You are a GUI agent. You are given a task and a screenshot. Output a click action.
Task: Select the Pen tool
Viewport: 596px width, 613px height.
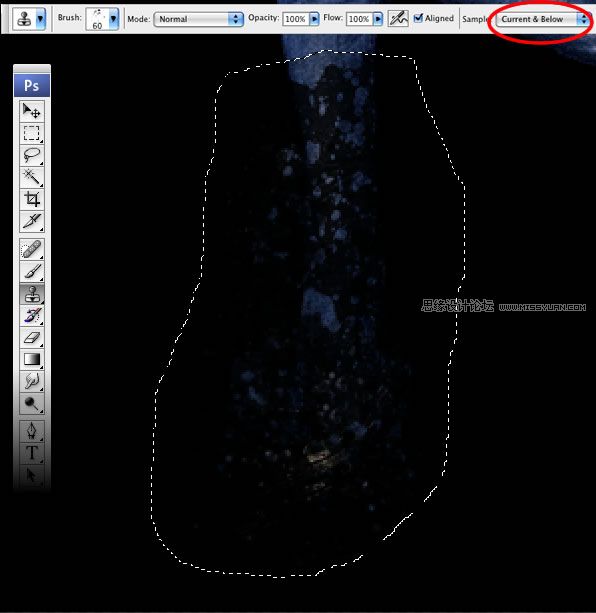tap(32, 431)
